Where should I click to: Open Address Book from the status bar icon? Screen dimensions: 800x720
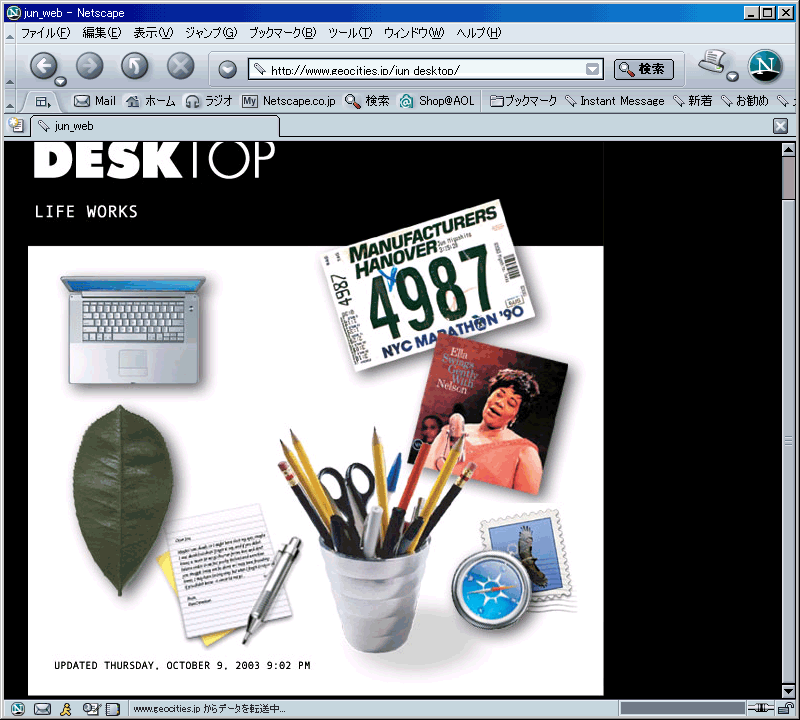click(113, 708)
